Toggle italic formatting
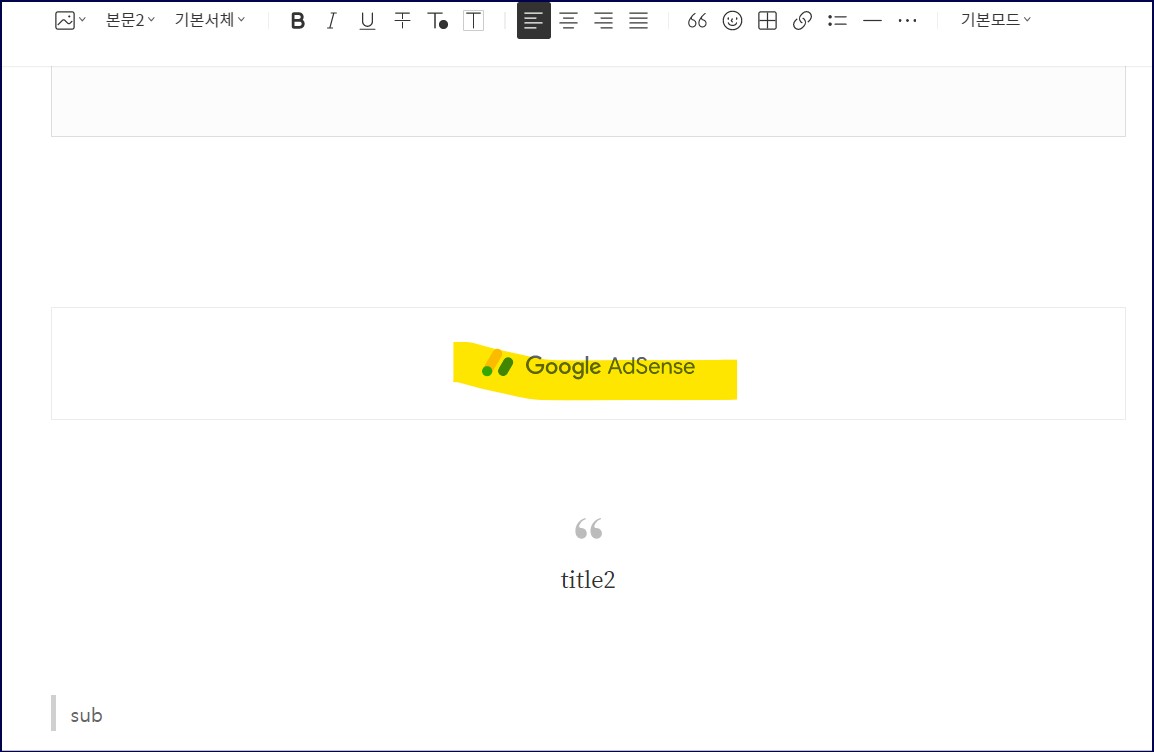The height and width of the screenshot is (752, 1154). coord(332,21)
